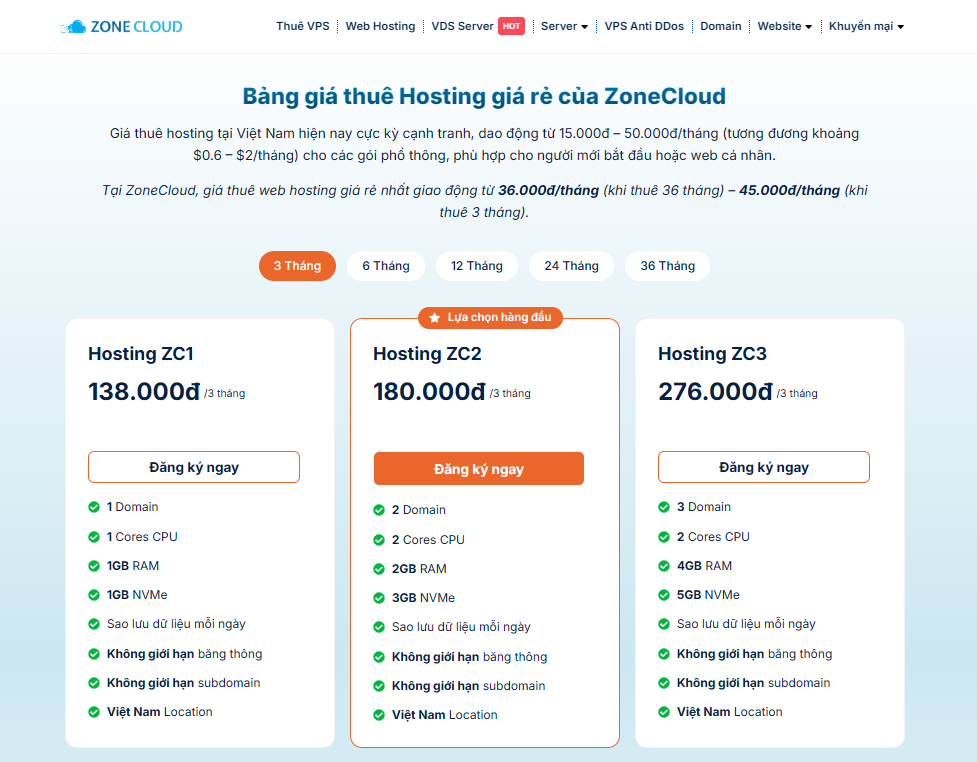The height and width of the screenshot is (762, 977).
Task: Click the Hosting ZC2 title
Action: coord(427,354)
